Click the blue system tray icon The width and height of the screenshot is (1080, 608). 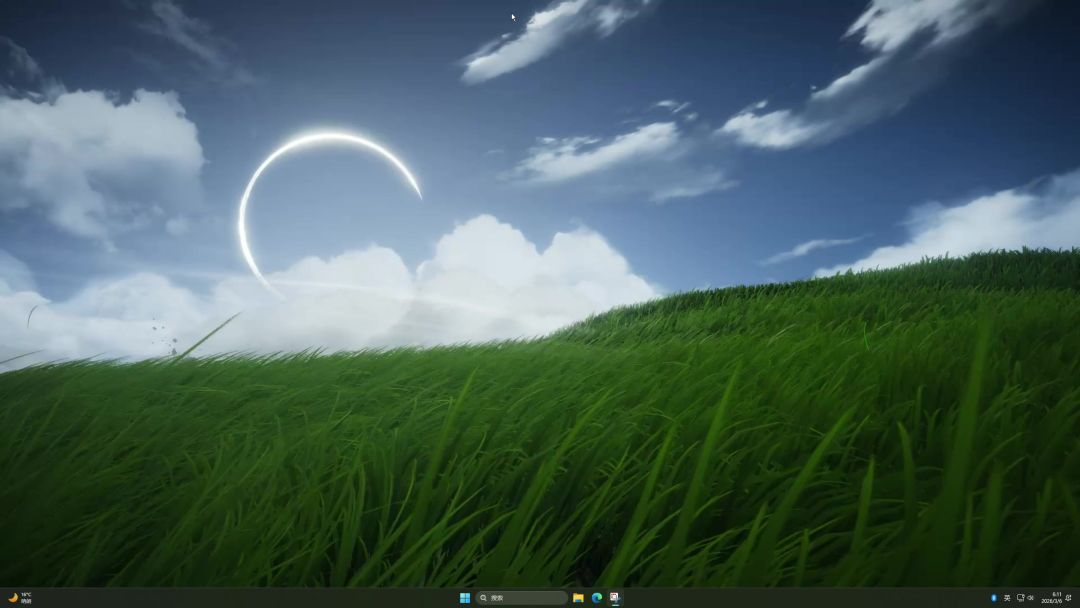[x=993, y=598]
